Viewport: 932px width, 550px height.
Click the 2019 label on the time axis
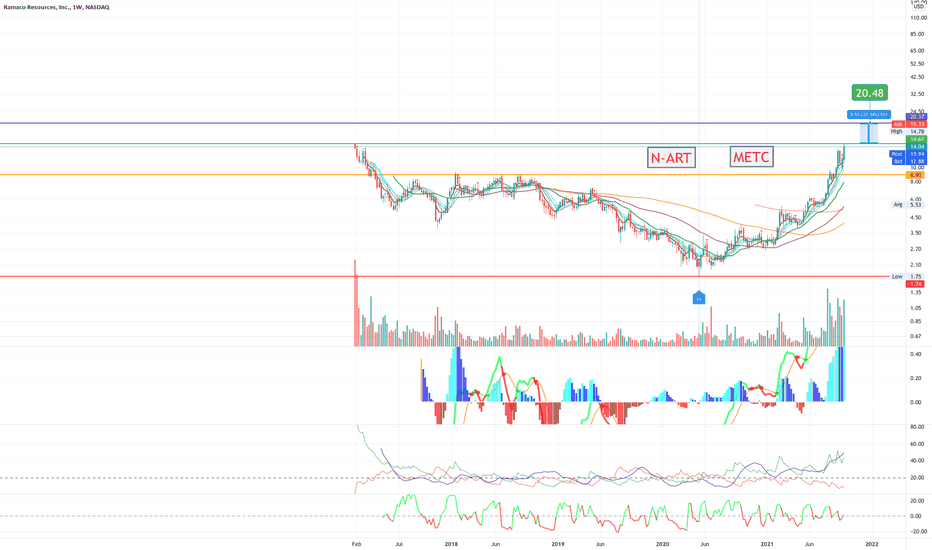558,544
